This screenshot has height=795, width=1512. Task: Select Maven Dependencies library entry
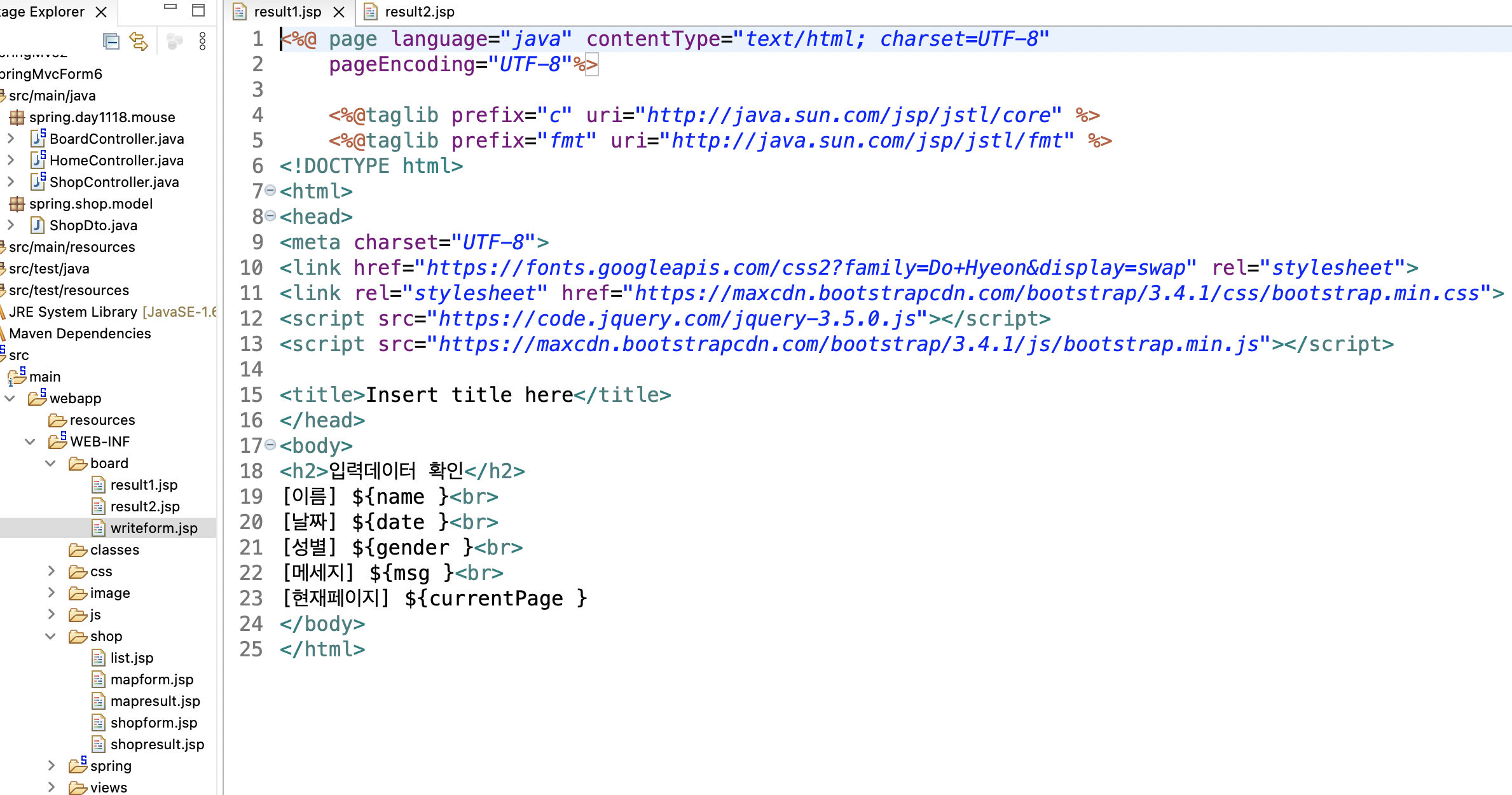pyautogui.click(x=79, y=333)
